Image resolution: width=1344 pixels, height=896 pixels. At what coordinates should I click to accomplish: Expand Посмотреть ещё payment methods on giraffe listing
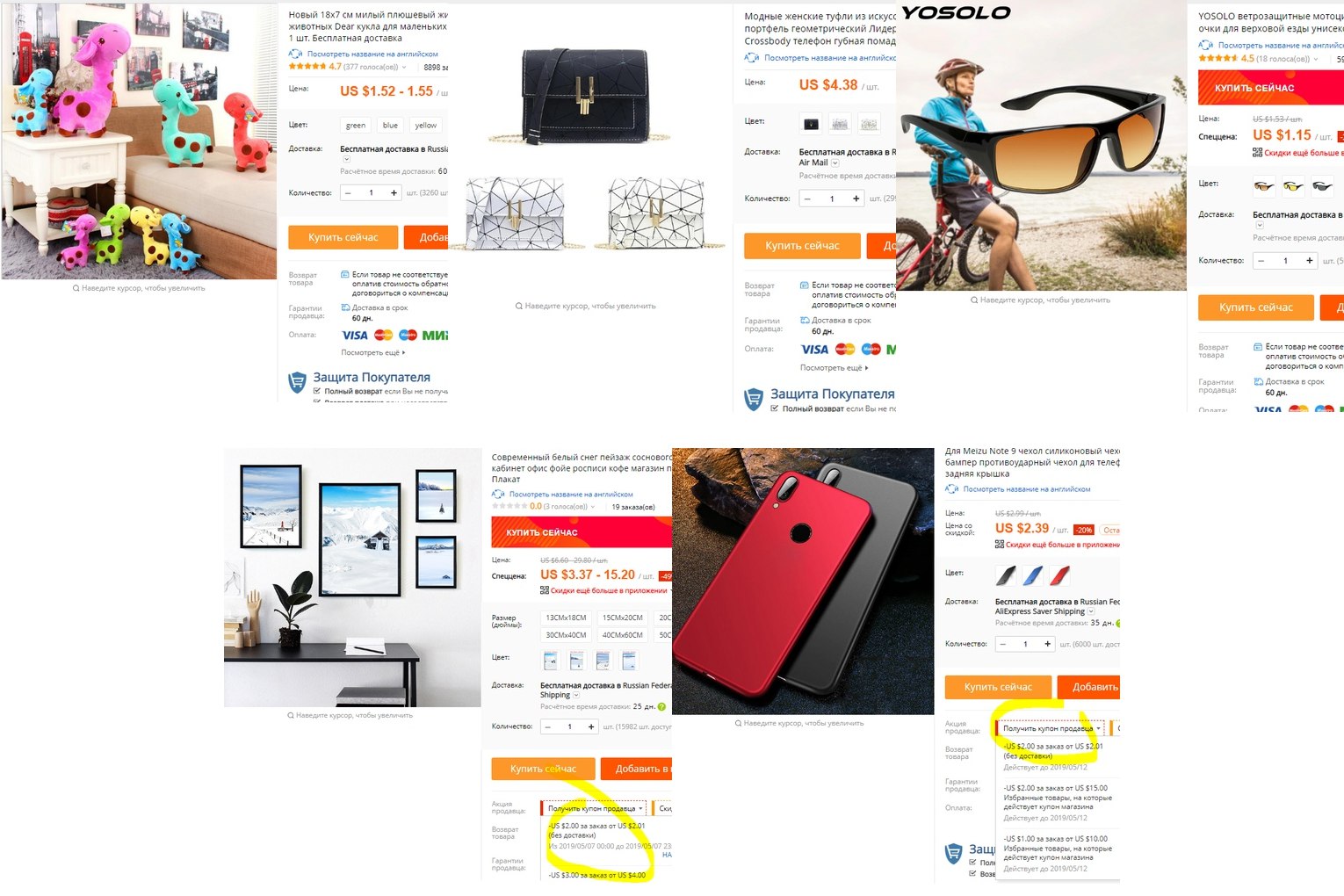click(x=373, y=352)
